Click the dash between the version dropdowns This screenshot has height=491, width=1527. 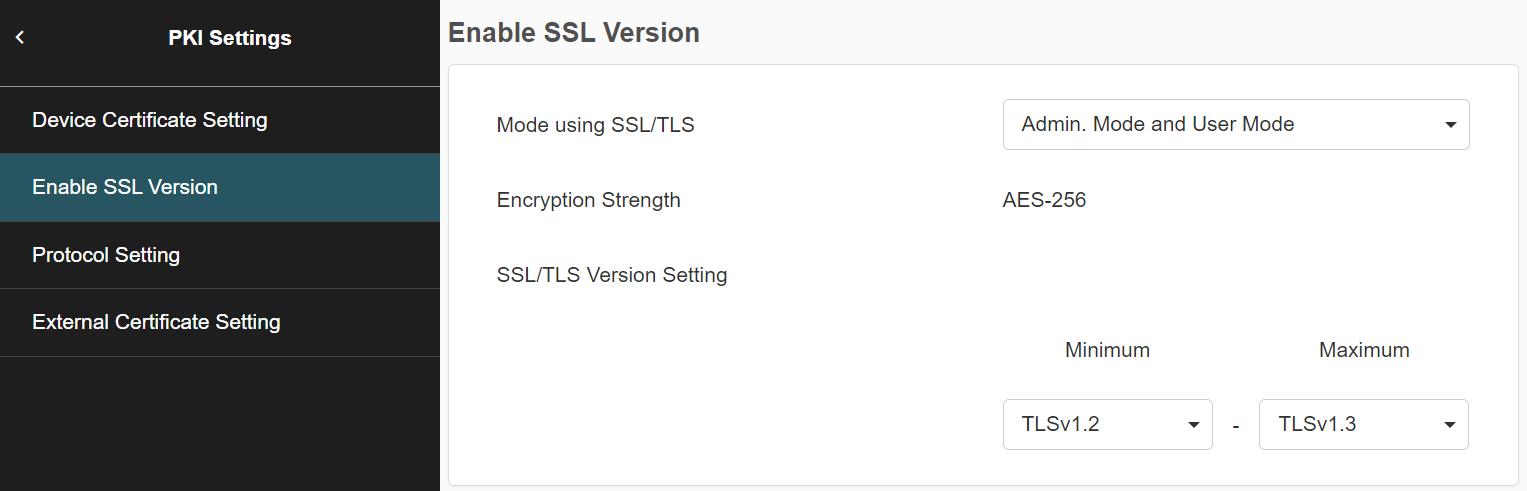(1236, 427)
